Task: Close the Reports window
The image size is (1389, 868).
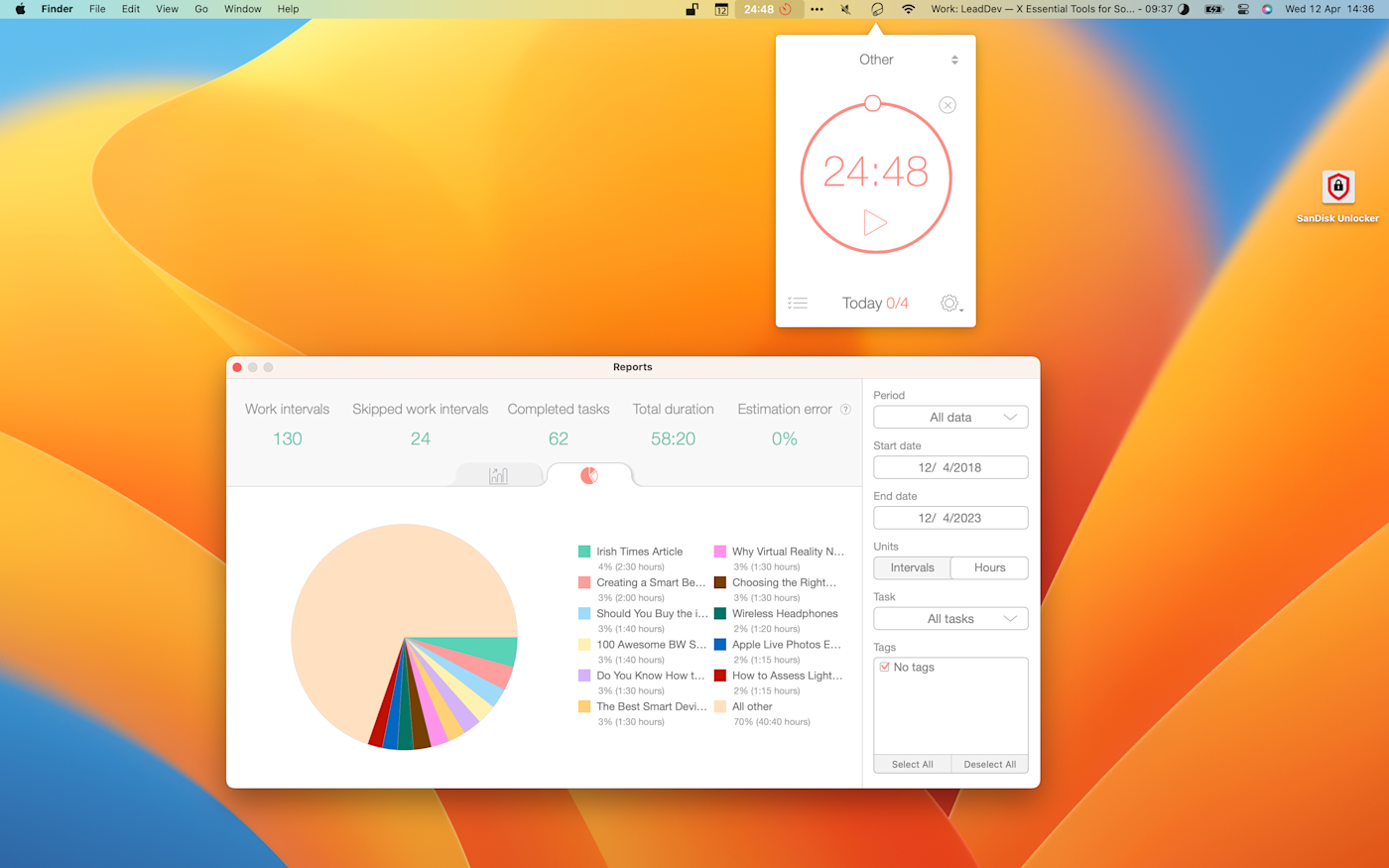Action: click(237, 367)
